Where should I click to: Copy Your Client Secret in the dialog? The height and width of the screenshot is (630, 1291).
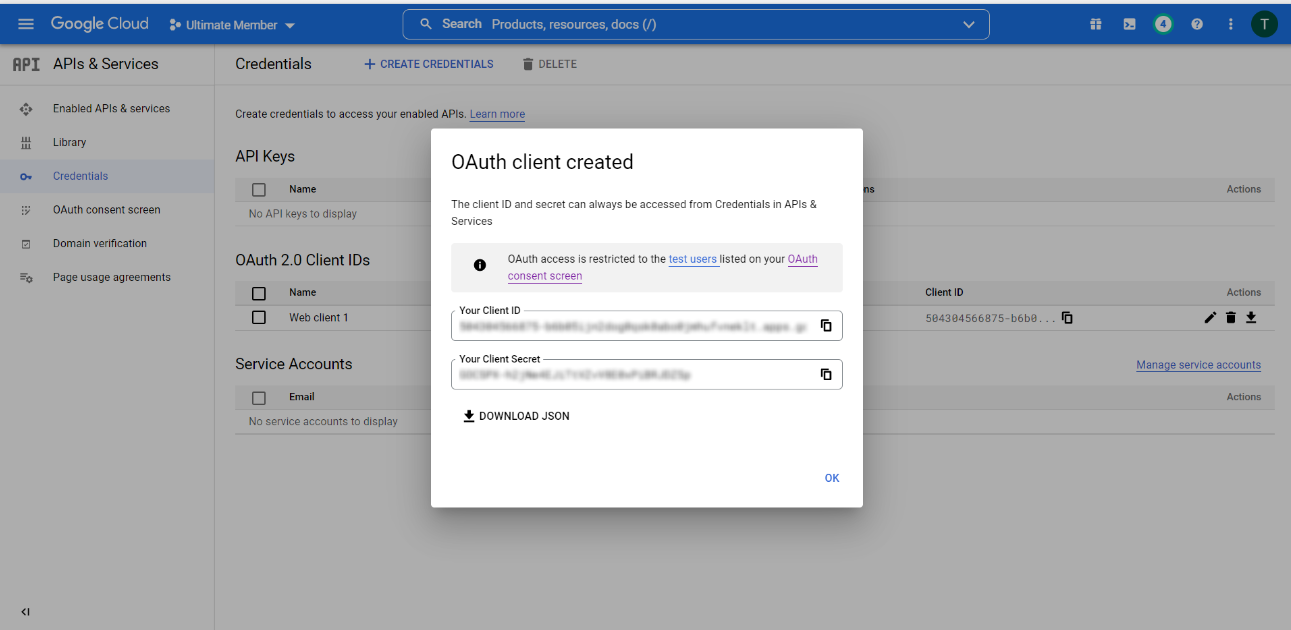tap(826, 375)
